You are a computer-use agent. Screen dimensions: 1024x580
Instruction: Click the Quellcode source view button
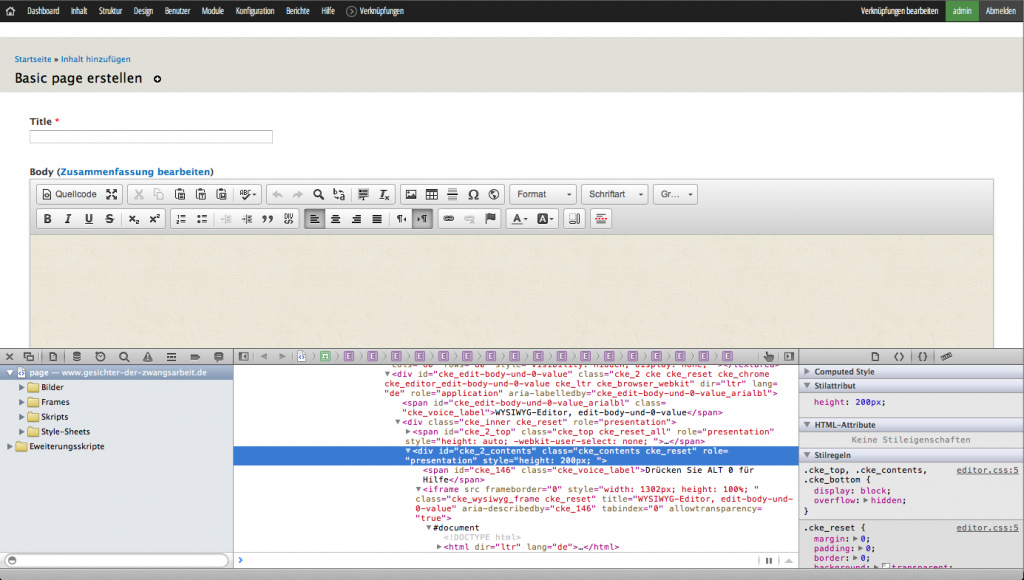[69, 194]
